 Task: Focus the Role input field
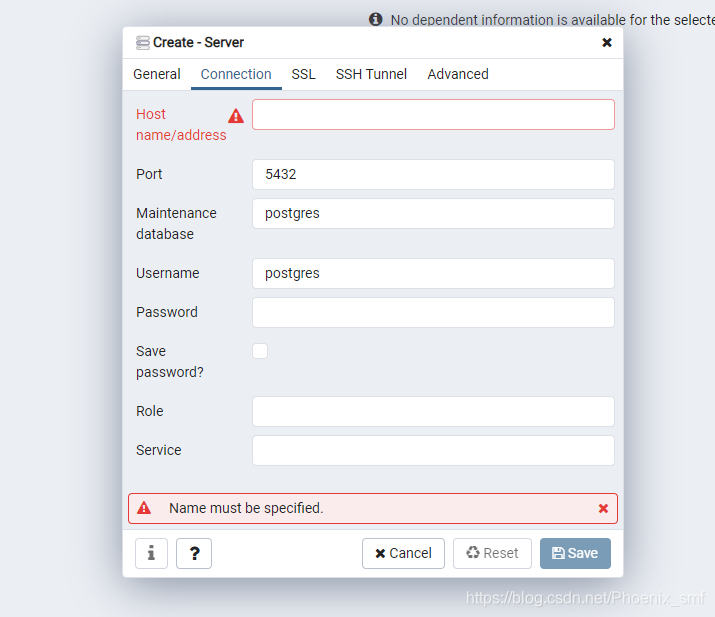click(433, 411)
